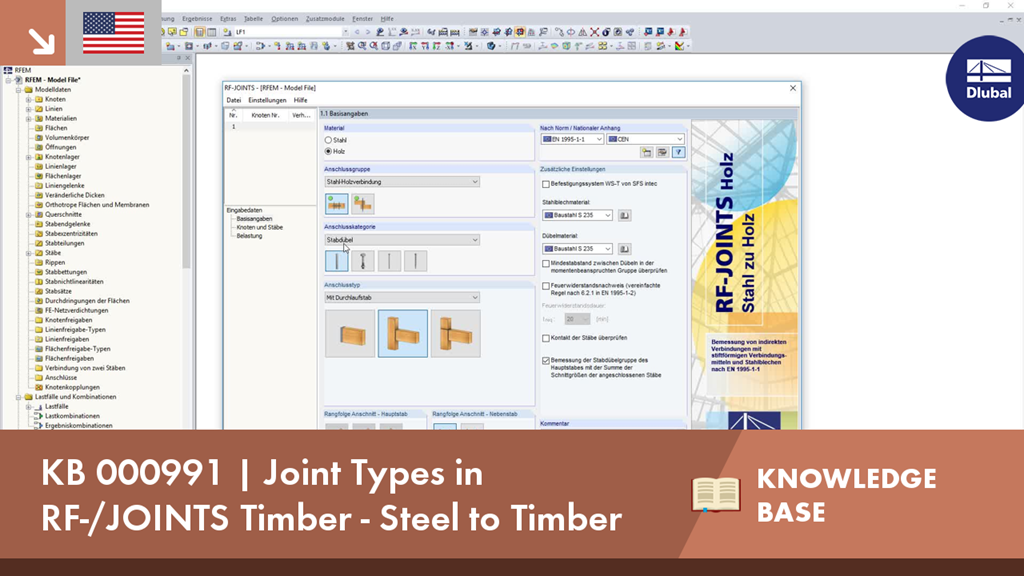Open the Datei menu in RF-JOINTS

(234, 101)
